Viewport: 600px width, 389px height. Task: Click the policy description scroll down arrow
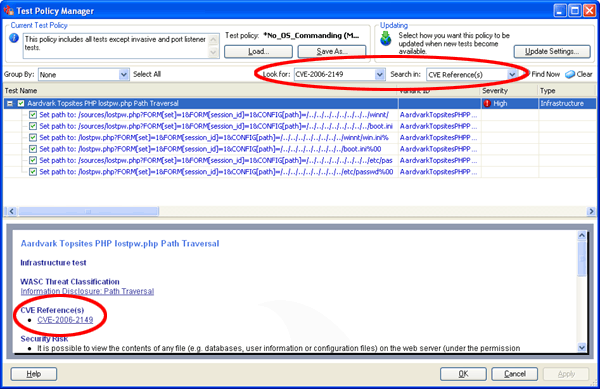point(214,52)
